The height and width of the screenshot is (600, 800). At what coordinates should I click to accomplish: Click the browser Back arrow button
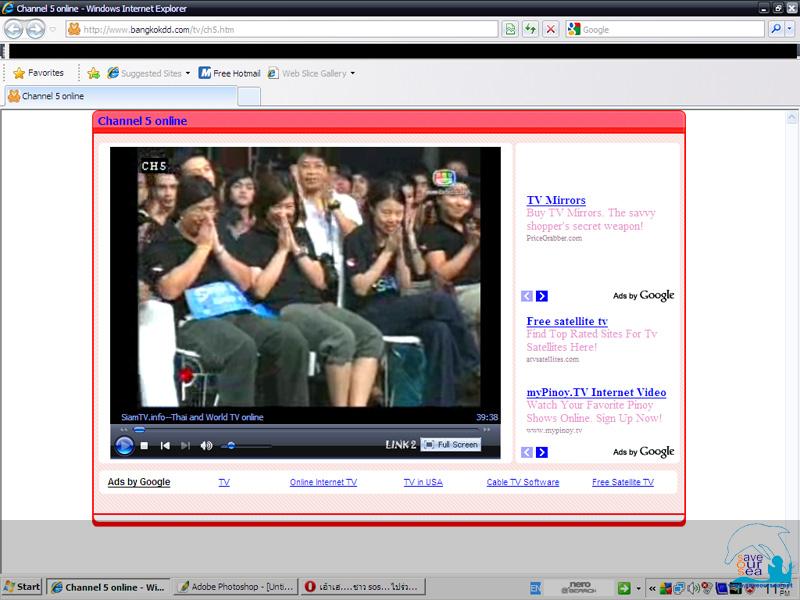tap(14, 29)
